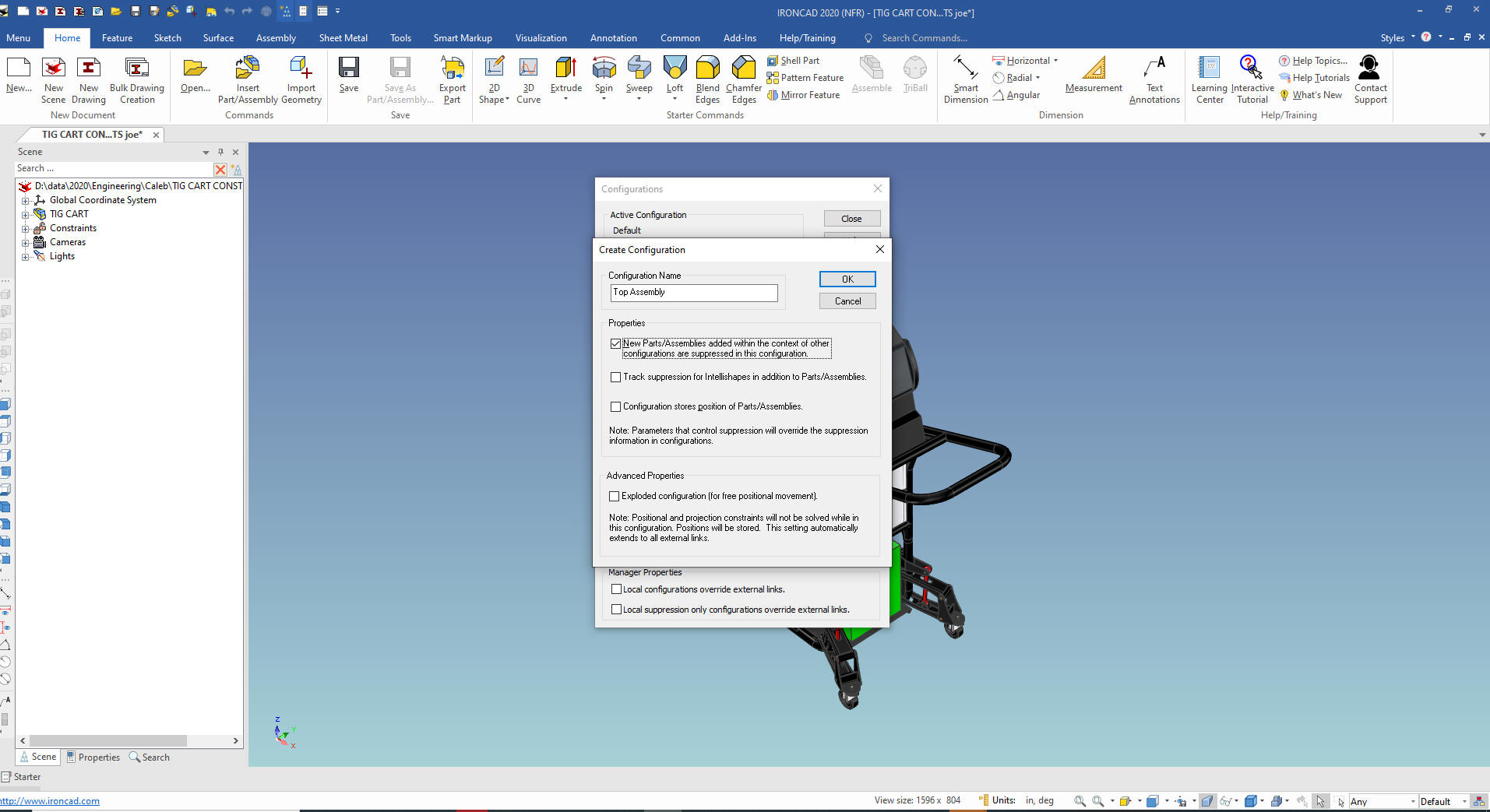1490x812 pixels.
Task: Click Import Geometry icon
Action: (x=301, y=69)
